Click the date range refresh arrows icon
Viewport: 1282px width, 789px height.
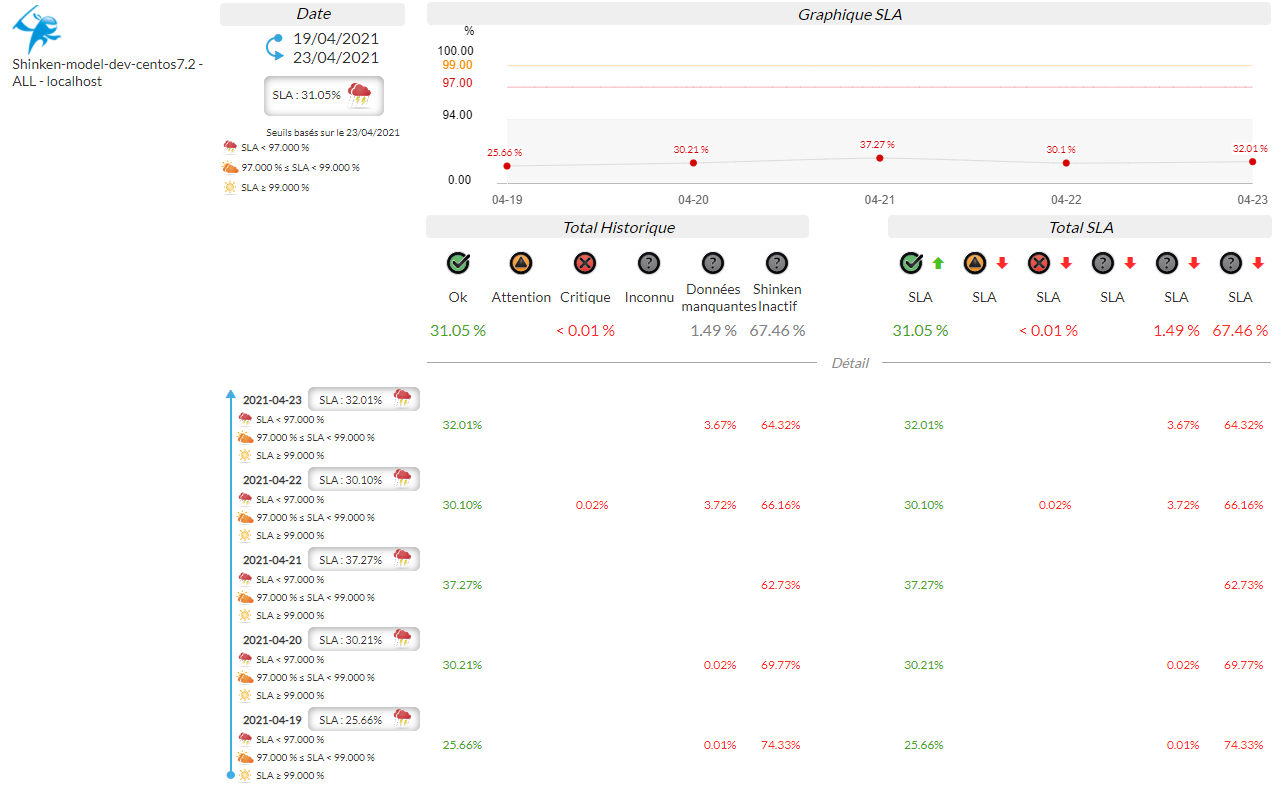tap(274, 48)
